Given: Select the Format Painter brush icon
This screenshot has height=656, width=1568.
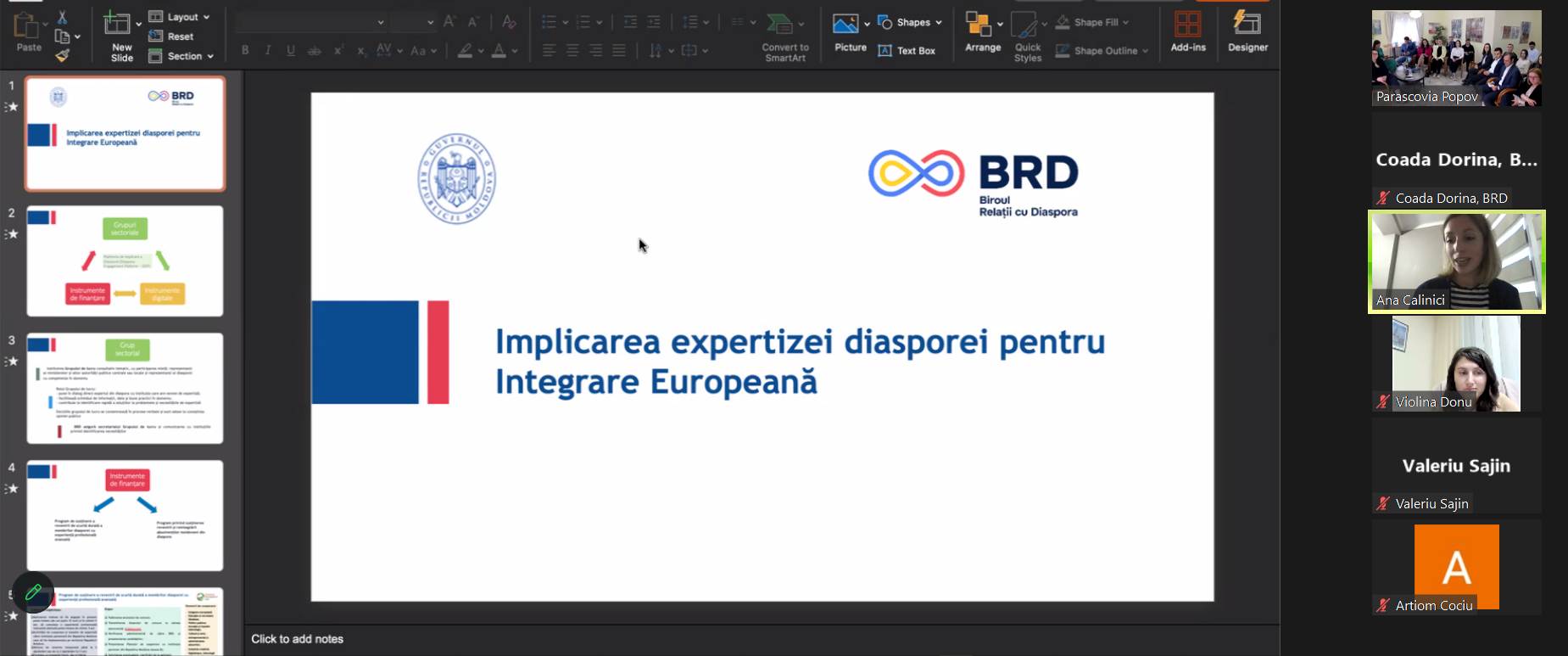Looking at the screenshot, I should [62, 56].
